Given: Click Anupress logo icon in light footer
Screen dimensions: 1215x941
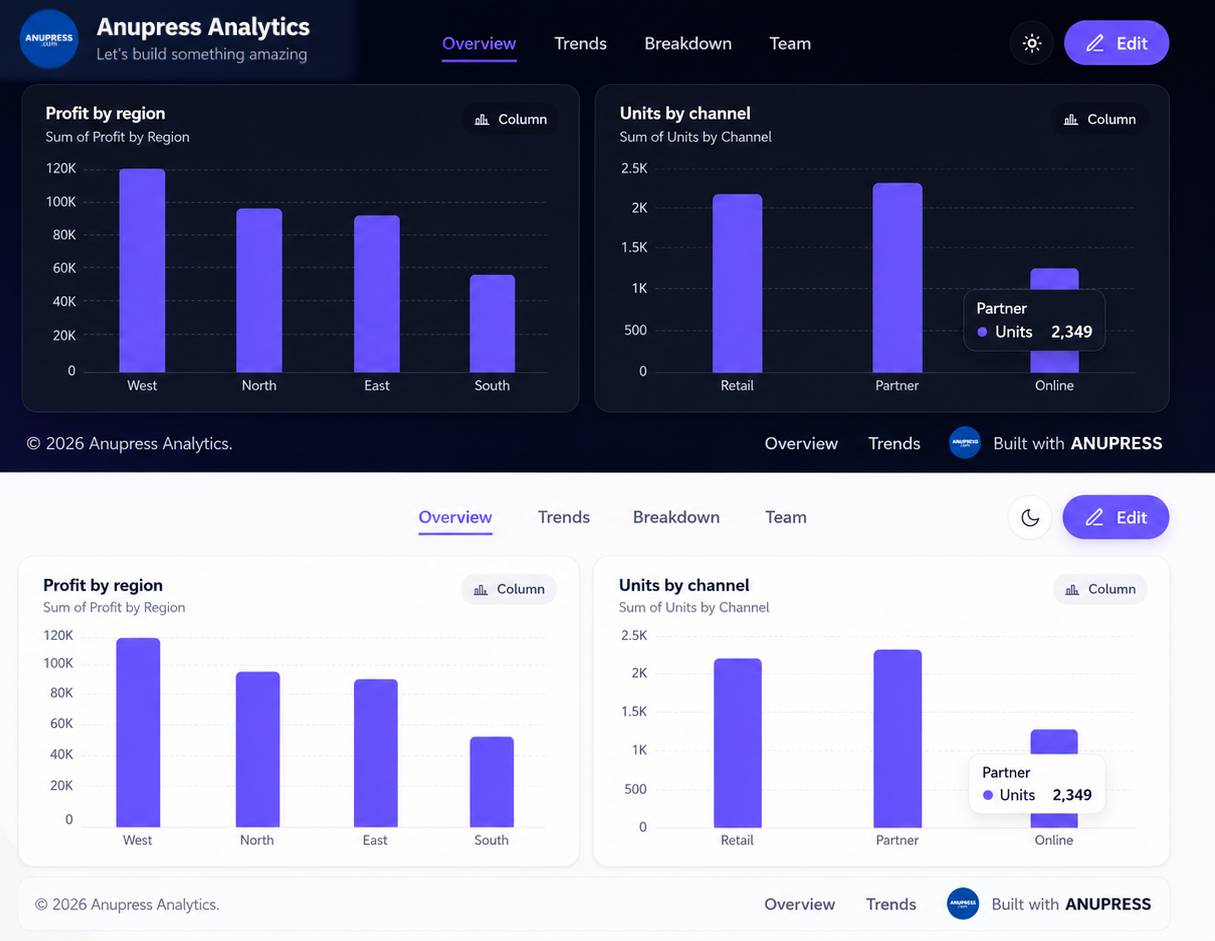Looking at the screenshot, I should (x=963, y=904).
